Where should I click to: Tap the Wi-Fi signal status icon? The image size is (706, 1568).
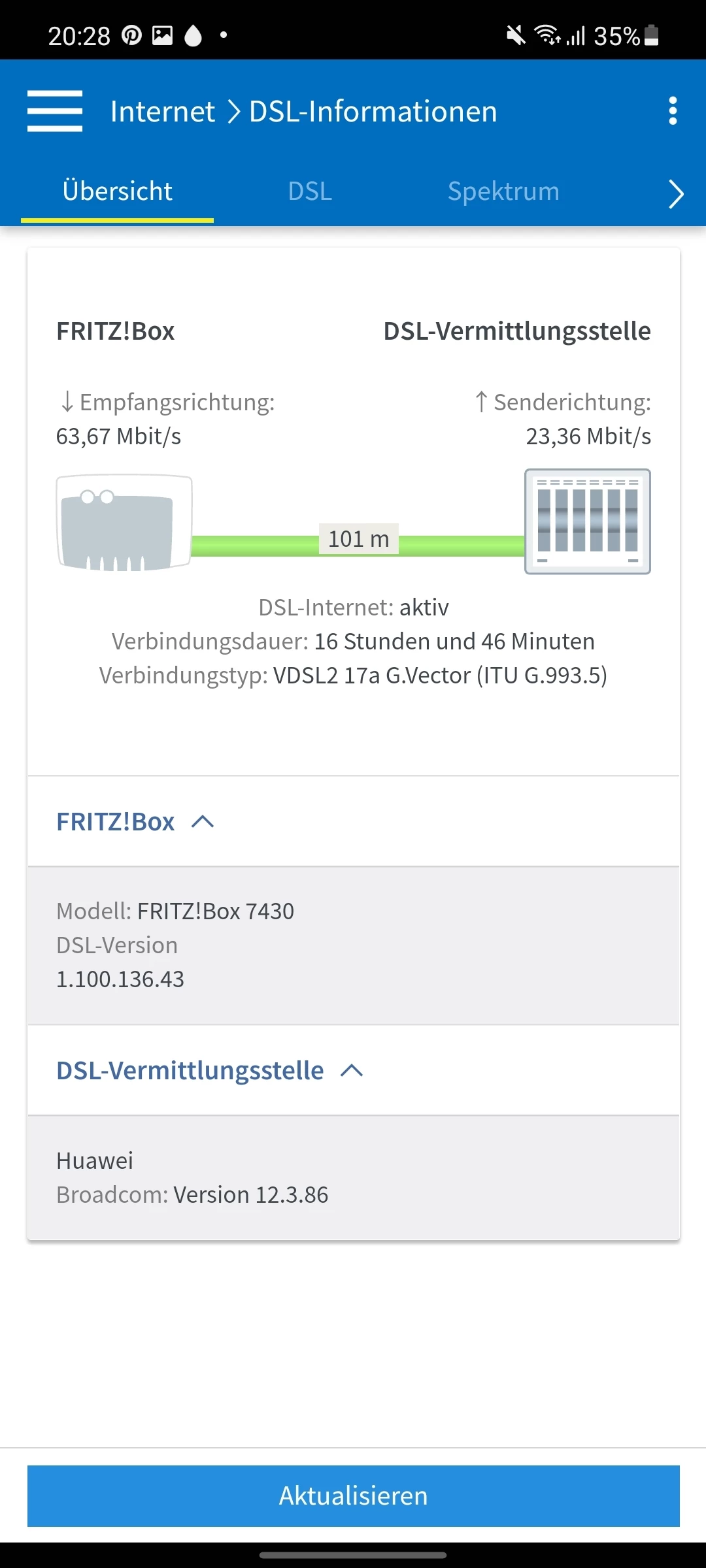tap(546, 35)
